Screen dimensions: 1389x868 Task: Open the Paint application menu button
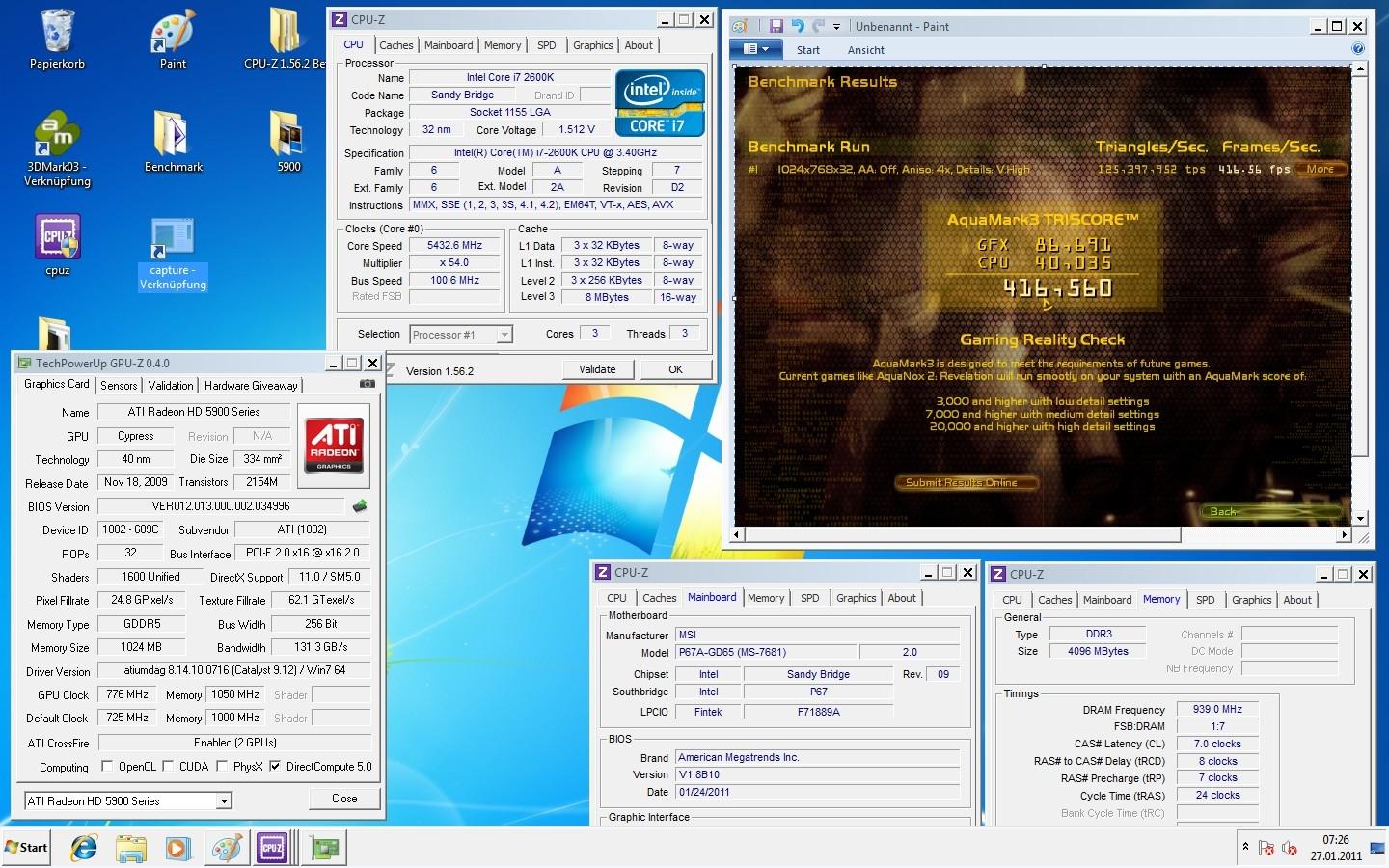(x=755, y=49)
